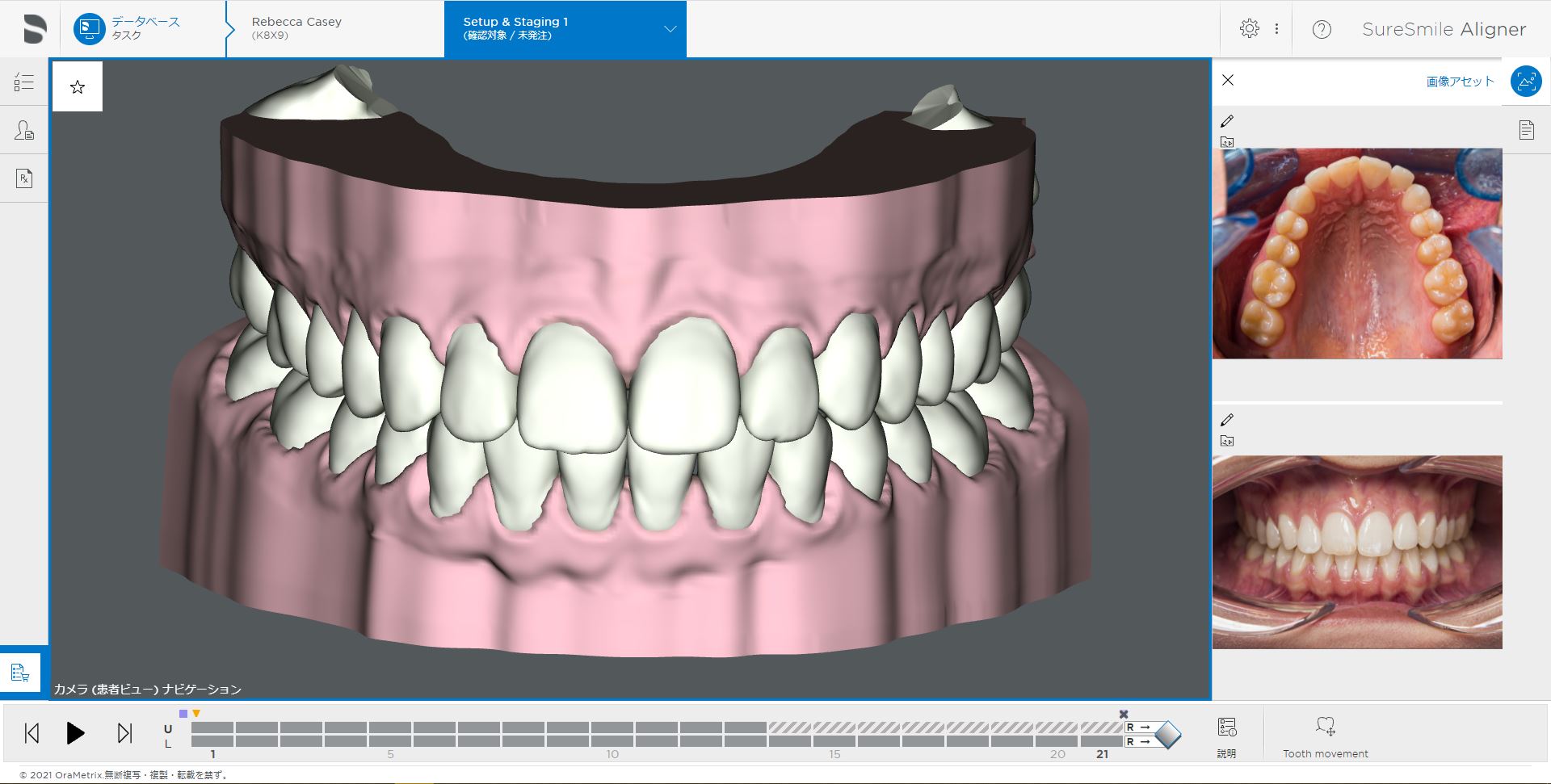Open the Rx prescription document icon
The height and width of the screenshot is (784, 1551).
click(x=23, y=178)
